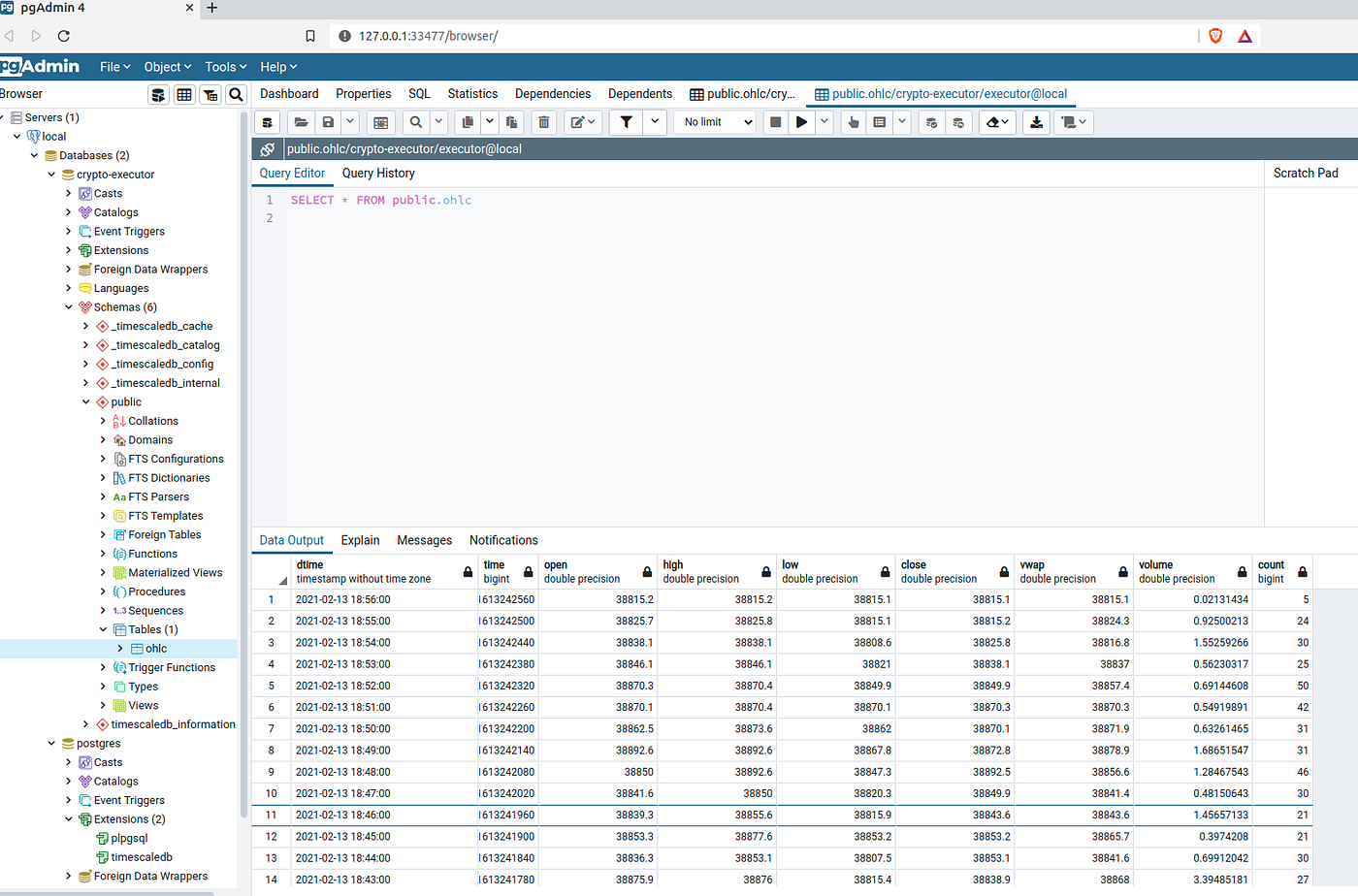1358x896 pixels.
Task: Open execute options dropdown next to play button
Action: [x=824, y=122]
